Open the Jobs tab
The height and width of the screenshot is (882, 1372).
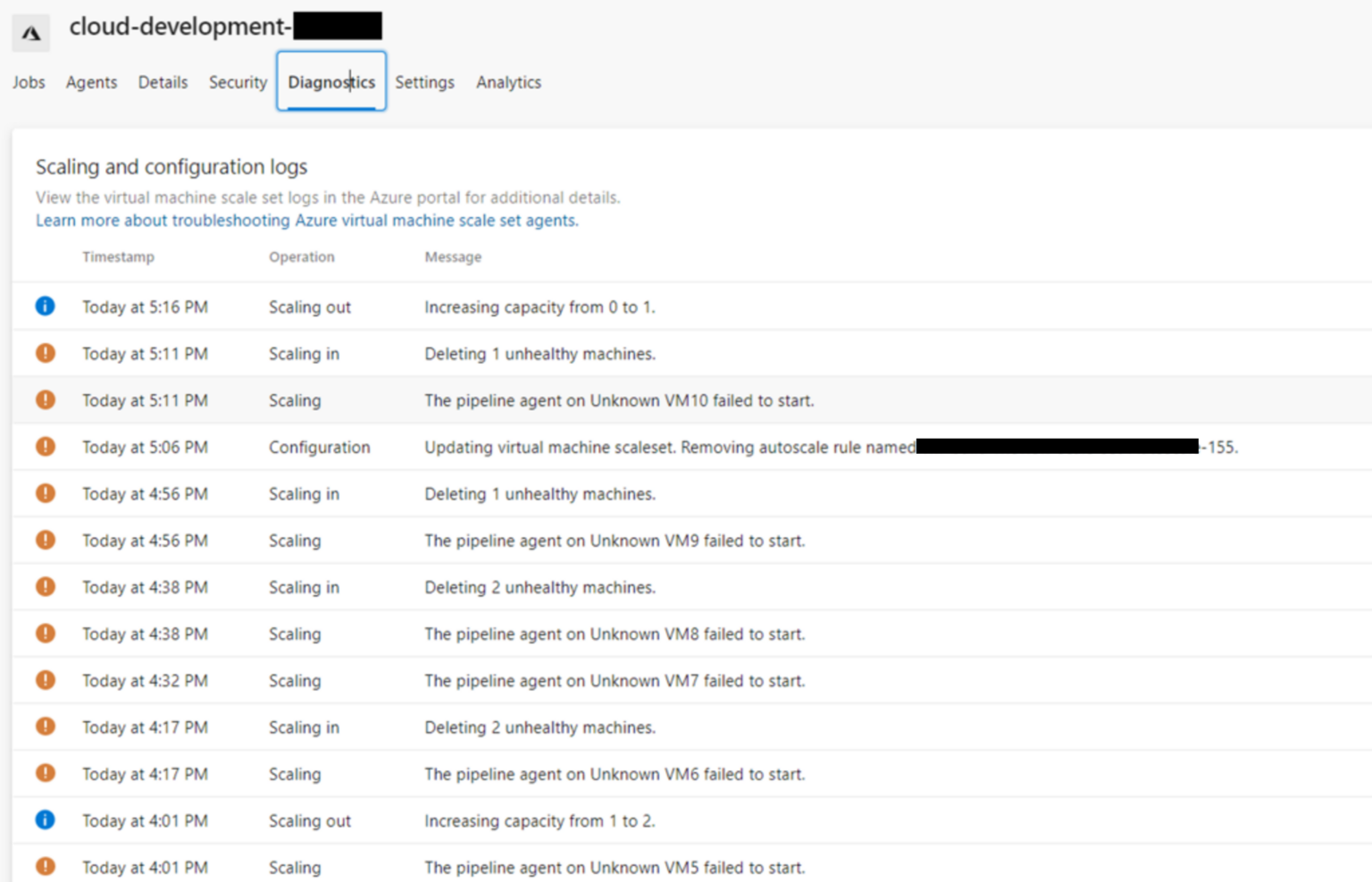click(x=29, y=82)
